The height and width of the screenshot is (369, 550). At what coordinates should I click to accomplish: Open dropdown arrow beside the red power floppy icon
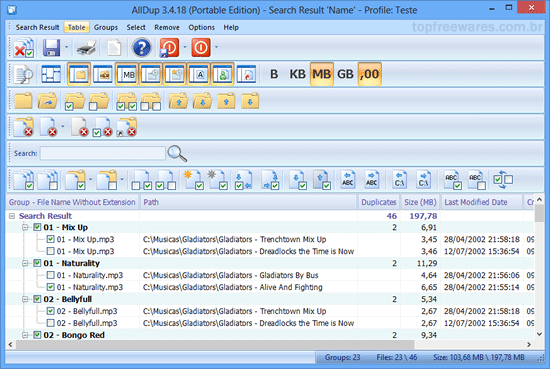(185, 47)
